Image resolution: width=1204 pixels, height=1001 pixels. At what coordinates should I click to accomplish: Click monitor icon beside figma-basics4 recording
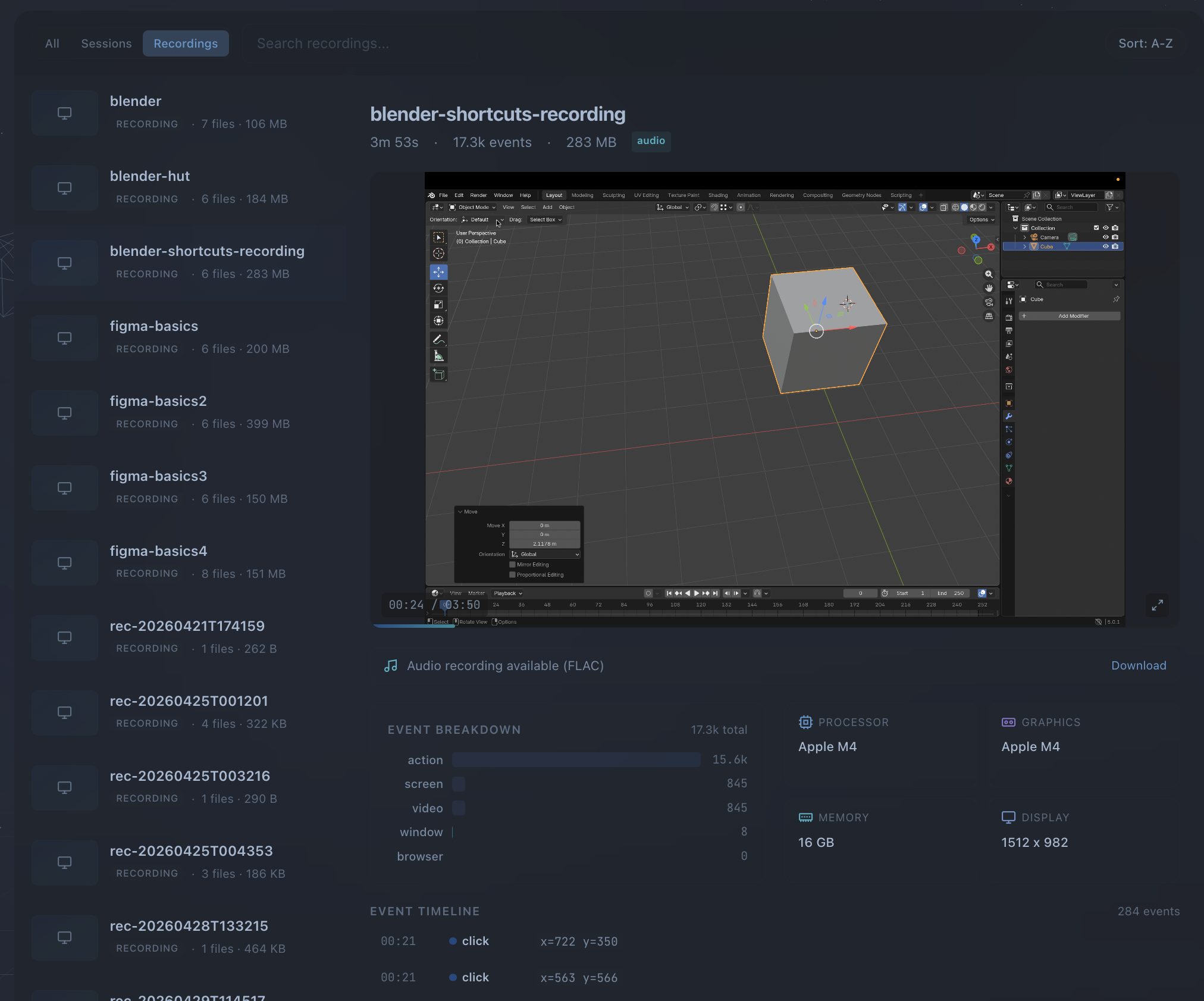[x=65, y=563]
